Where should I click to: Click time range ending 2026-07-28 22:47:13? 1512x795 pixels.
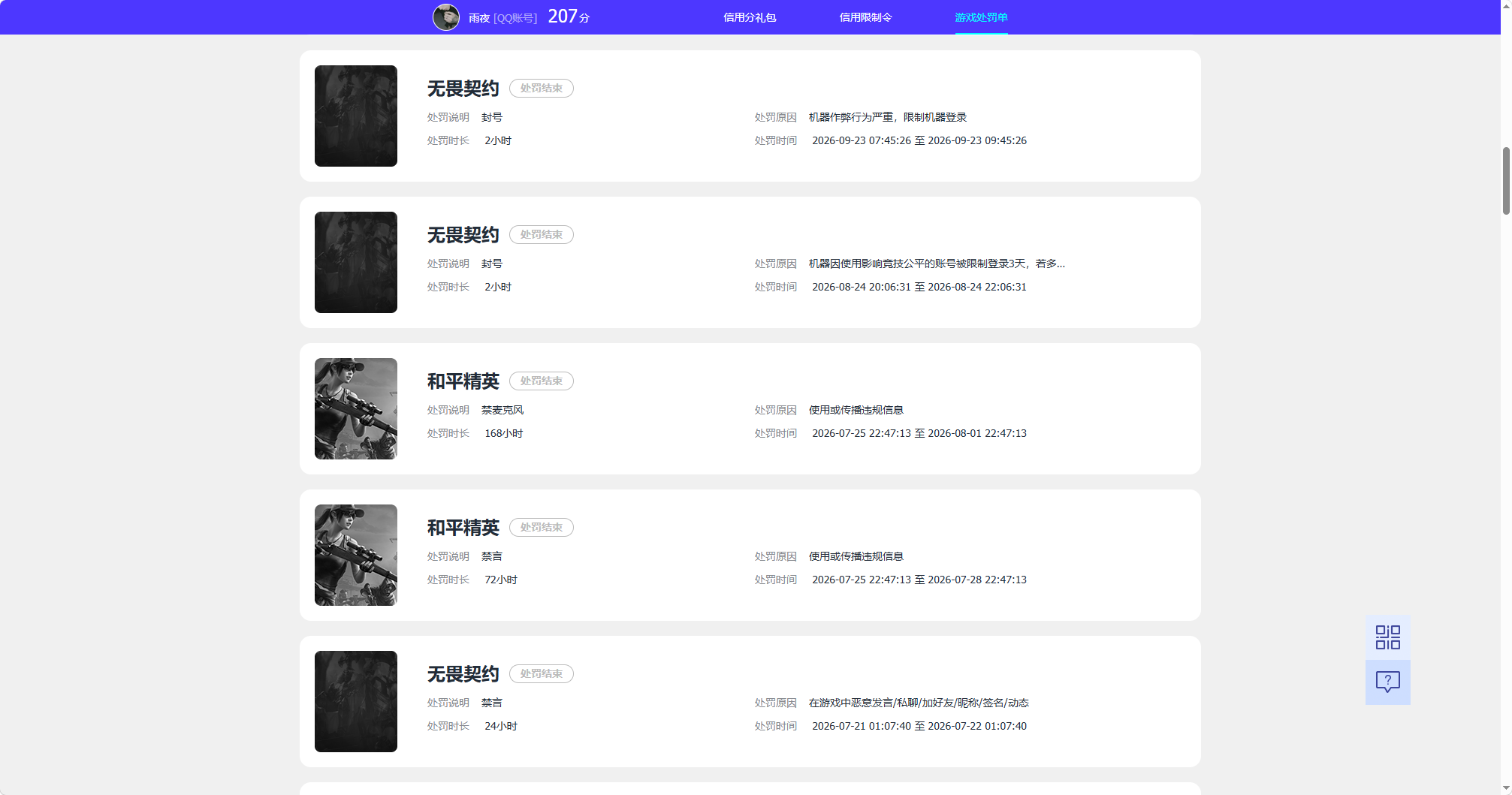[x=919, y=580]
